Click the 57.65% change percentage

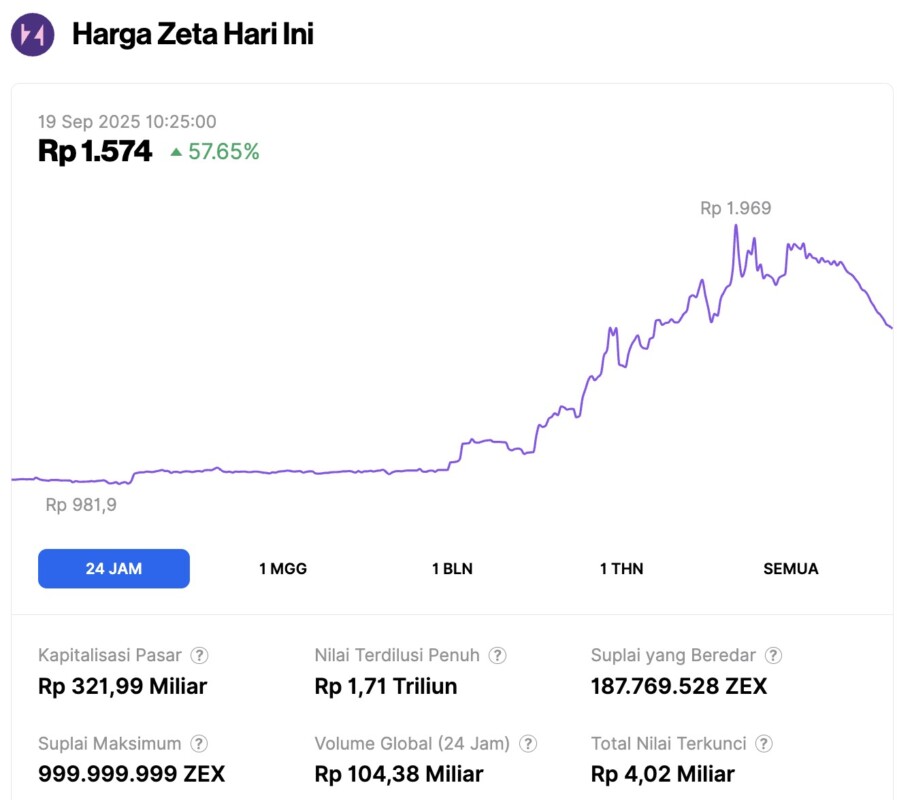tap(223, 152)
